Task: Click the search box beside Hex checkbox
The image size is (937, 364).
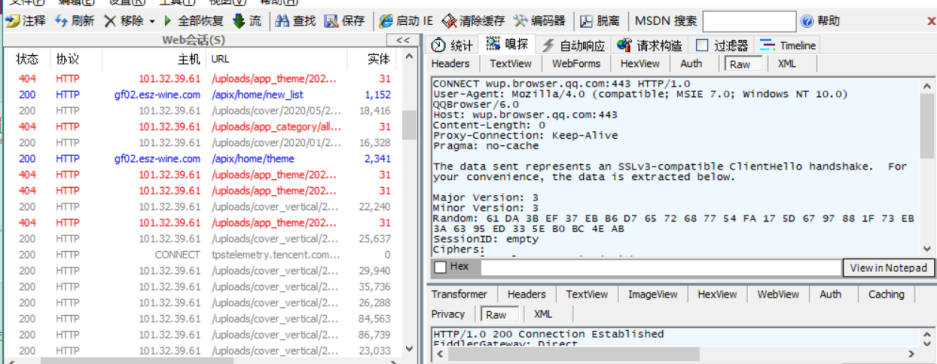Action: (661, 267)
